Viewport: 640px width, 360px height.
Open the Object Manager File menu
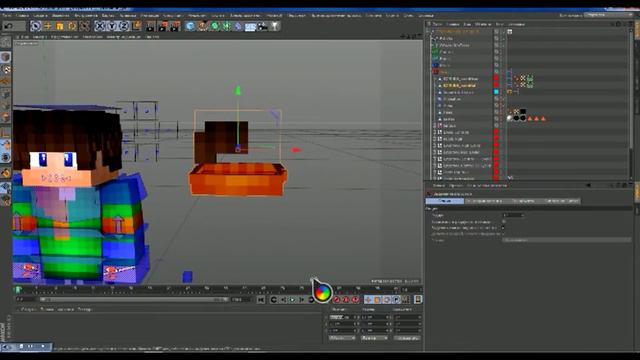pos(437,24)
